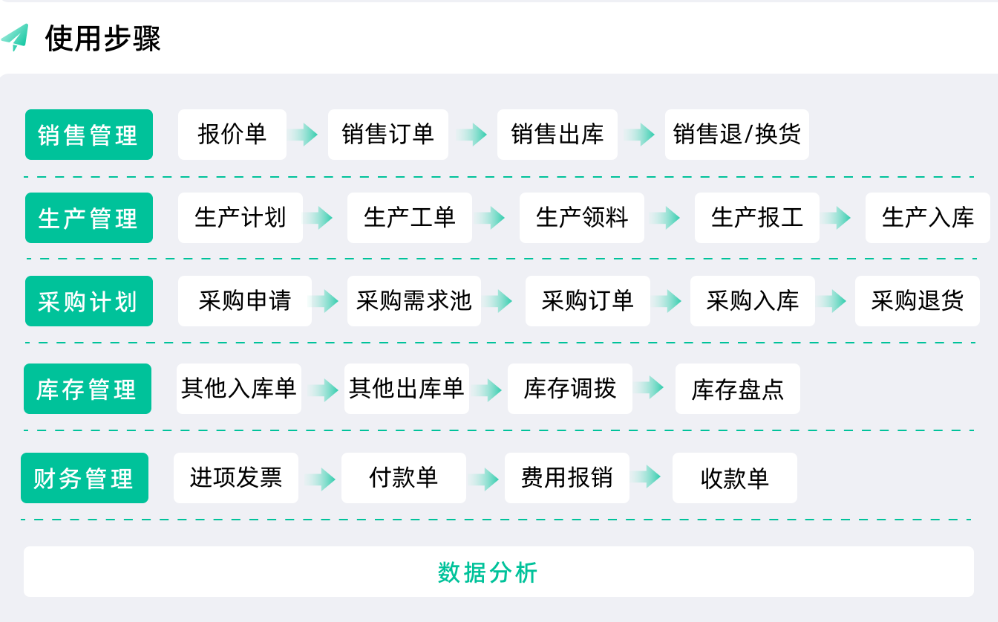Click the arrow between 进项发票 and 付款单
This screenshot has height=622, width=998.
coord(320,478)
